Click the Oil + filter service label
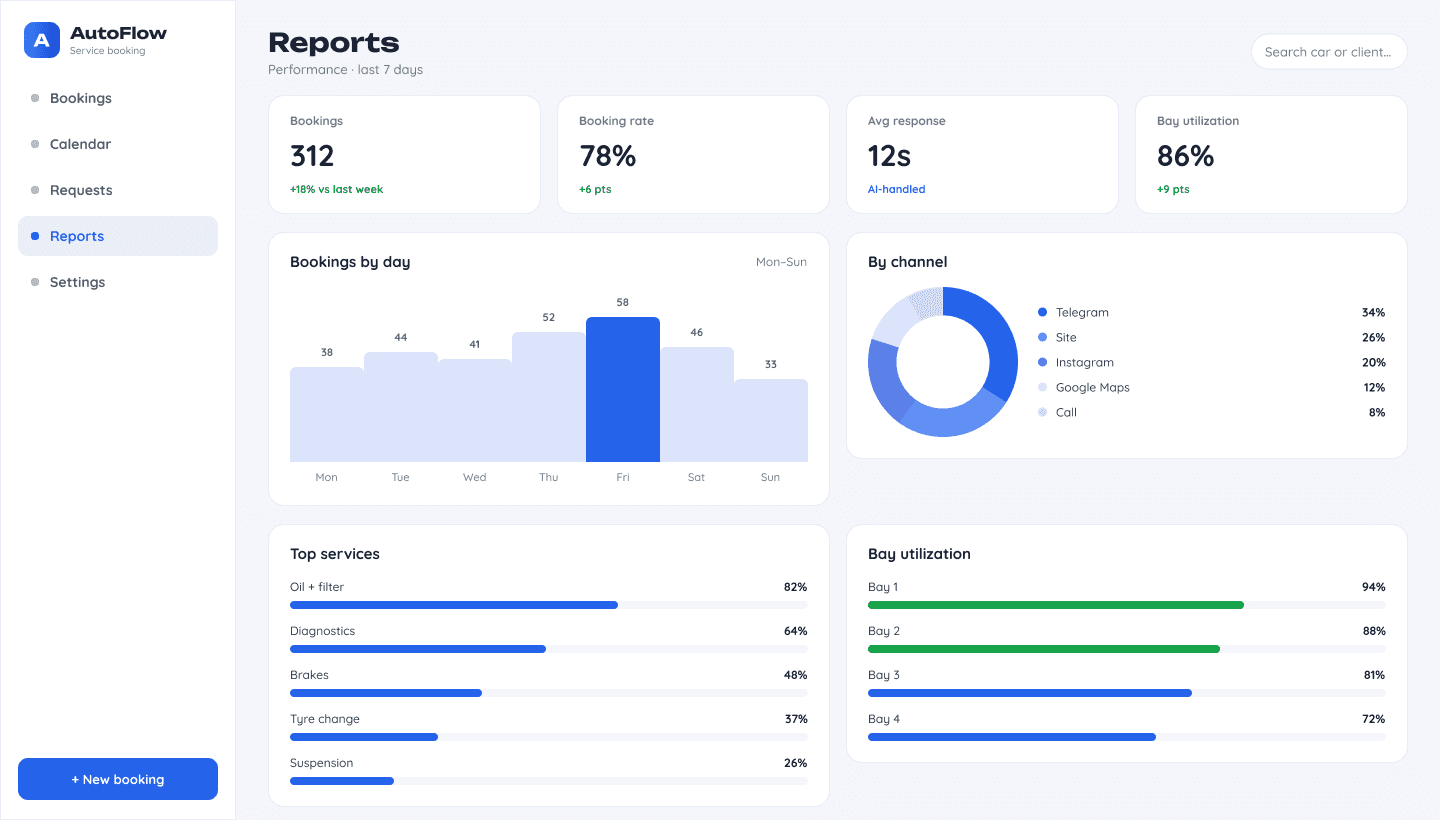Screen dimensions: 1440x820 [317, 587]
